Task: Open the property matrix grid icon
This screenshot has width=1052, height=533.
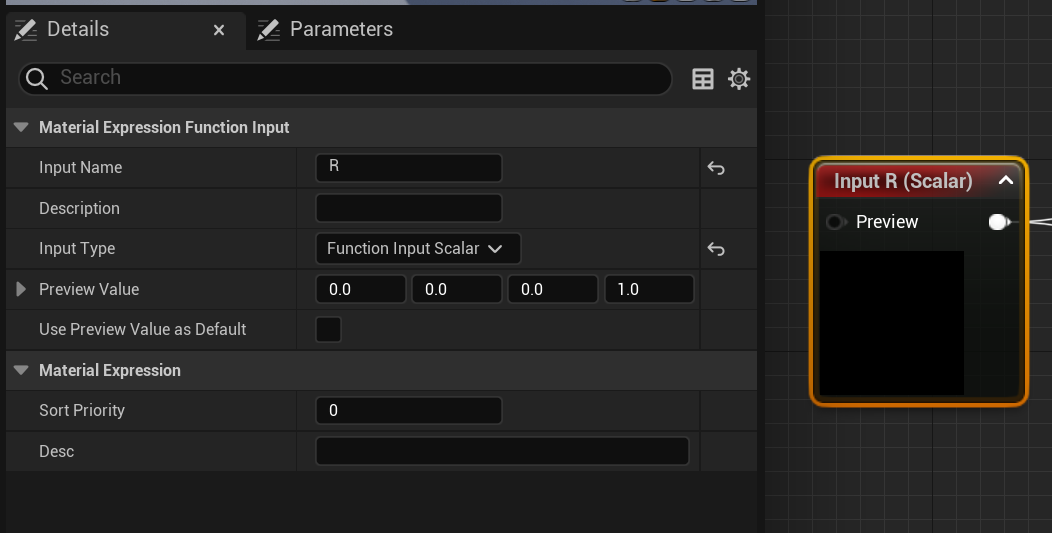Action: [702, 79]
